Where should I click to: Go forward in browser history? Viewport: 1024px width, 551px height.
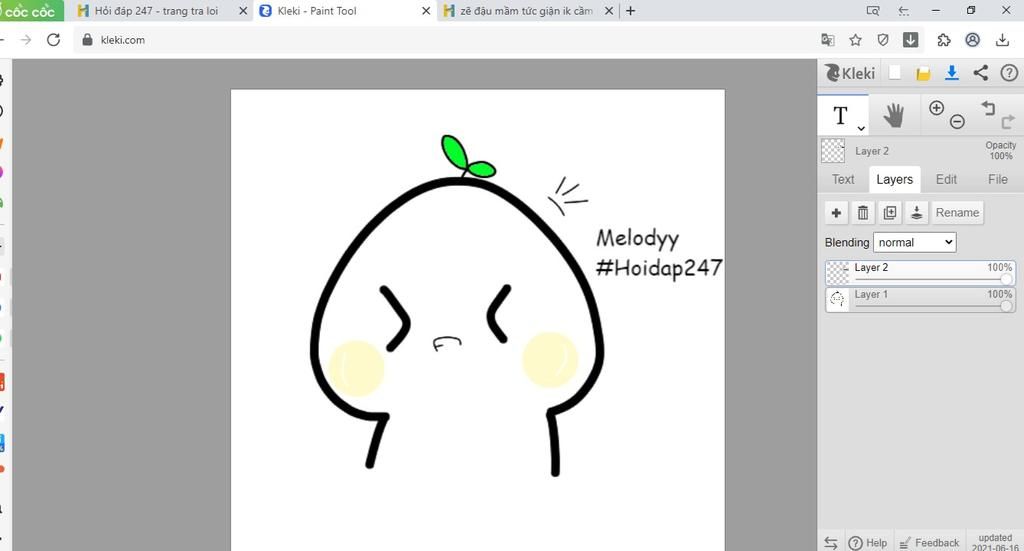point(25,40)
